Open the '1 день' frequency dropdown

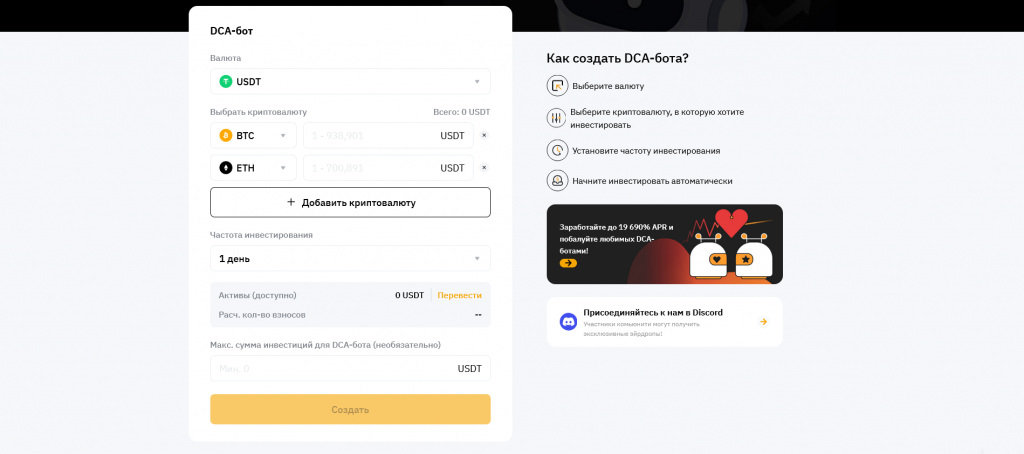click(x=350, y=258)
